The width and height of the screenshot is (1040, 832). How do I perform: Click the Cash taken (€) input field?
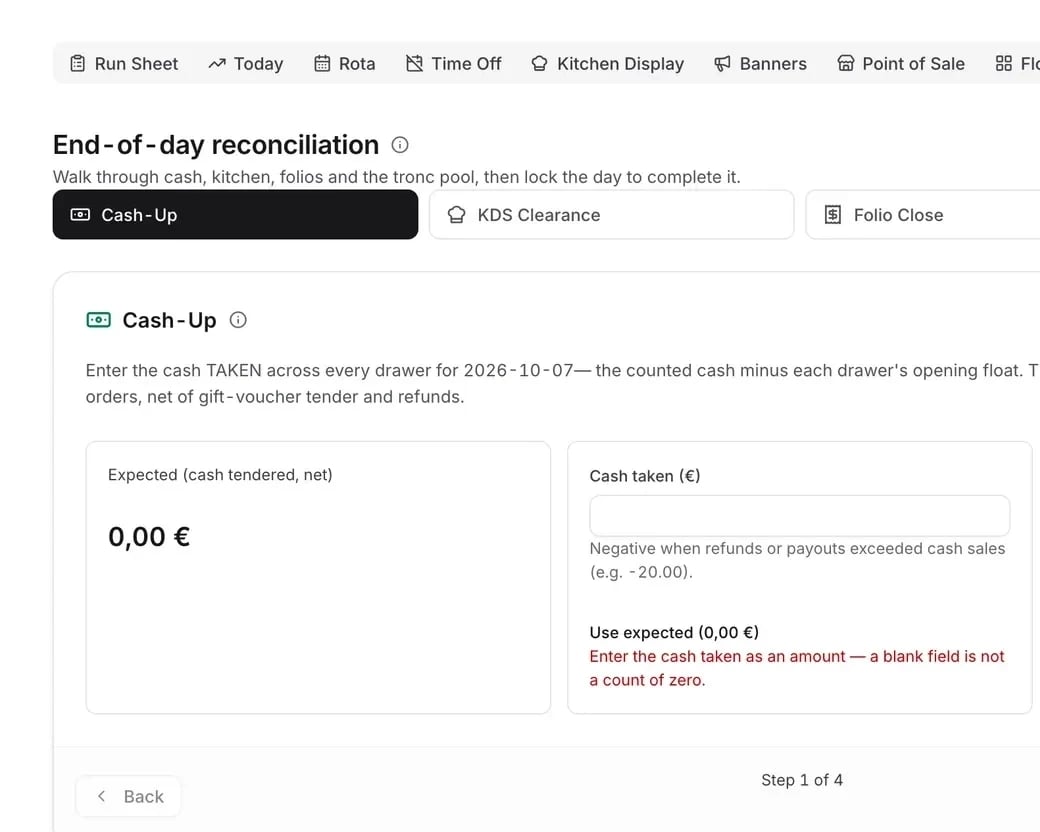800,516
